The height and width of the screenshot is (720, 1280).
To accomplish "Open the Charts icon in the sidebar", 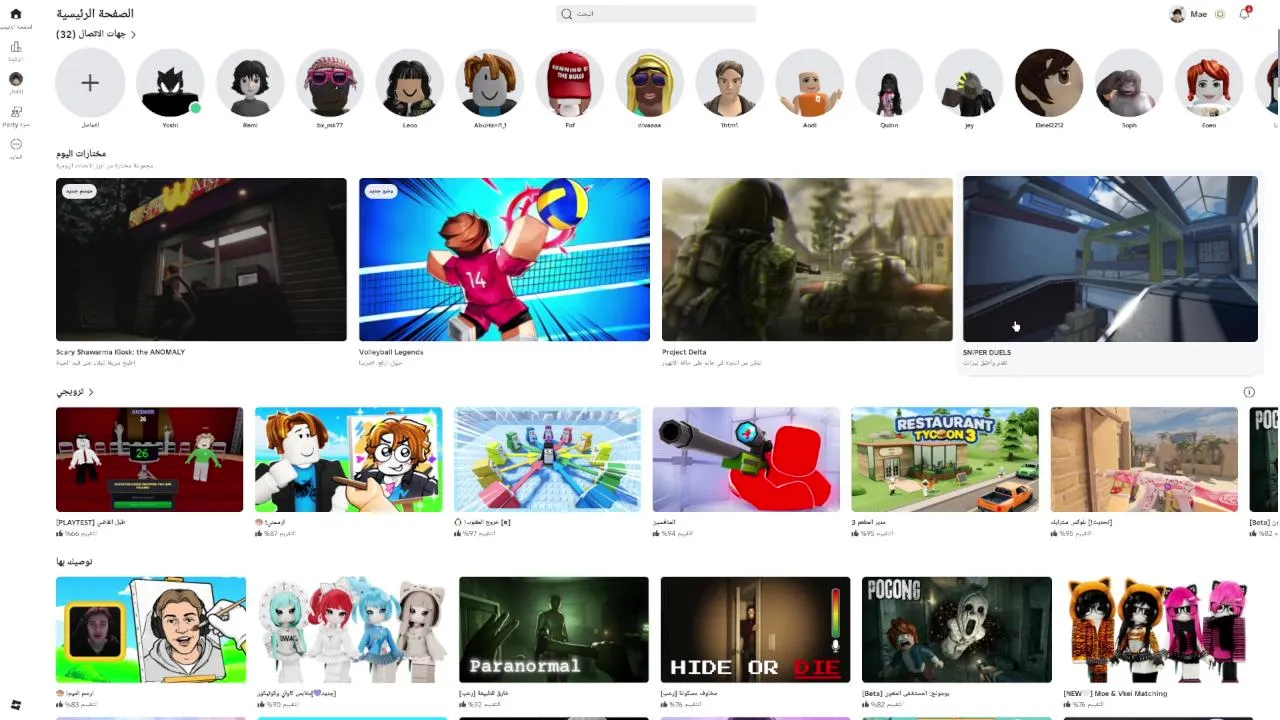I will (x=15, y=46).
